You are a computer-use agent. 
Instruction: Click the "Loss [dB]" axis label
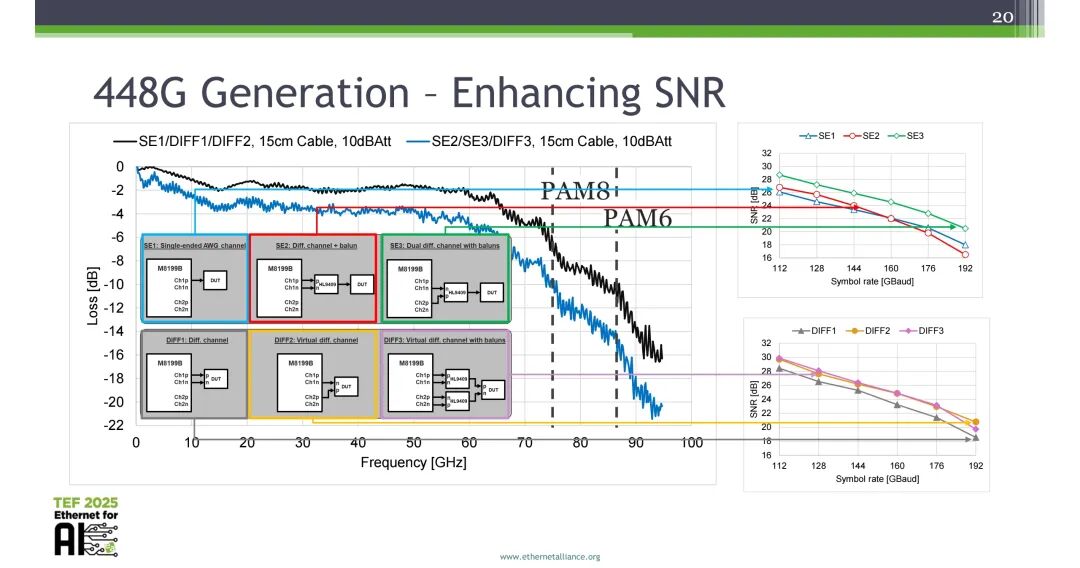[92, 296]
